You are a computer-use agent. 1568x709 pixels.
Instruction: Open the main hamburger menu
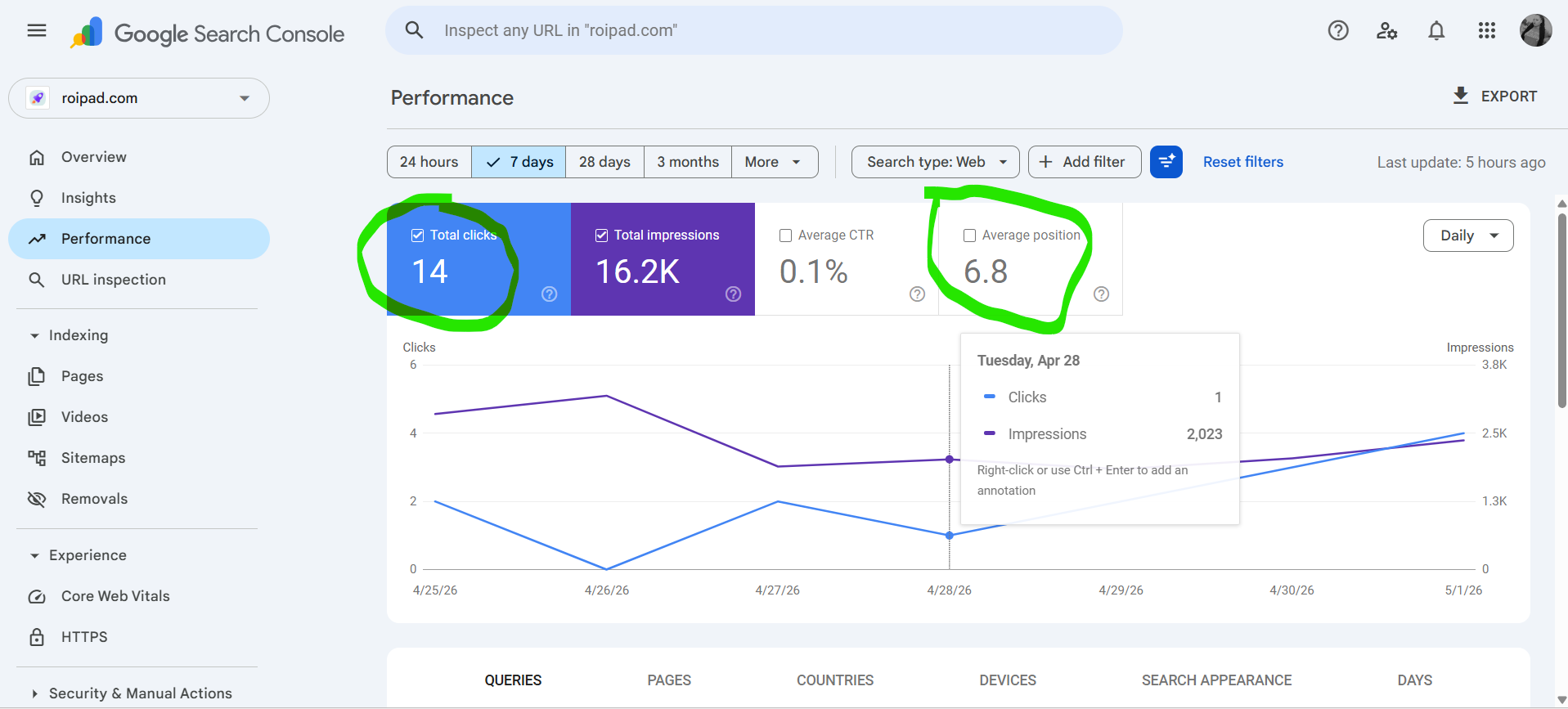pos(37,31)
